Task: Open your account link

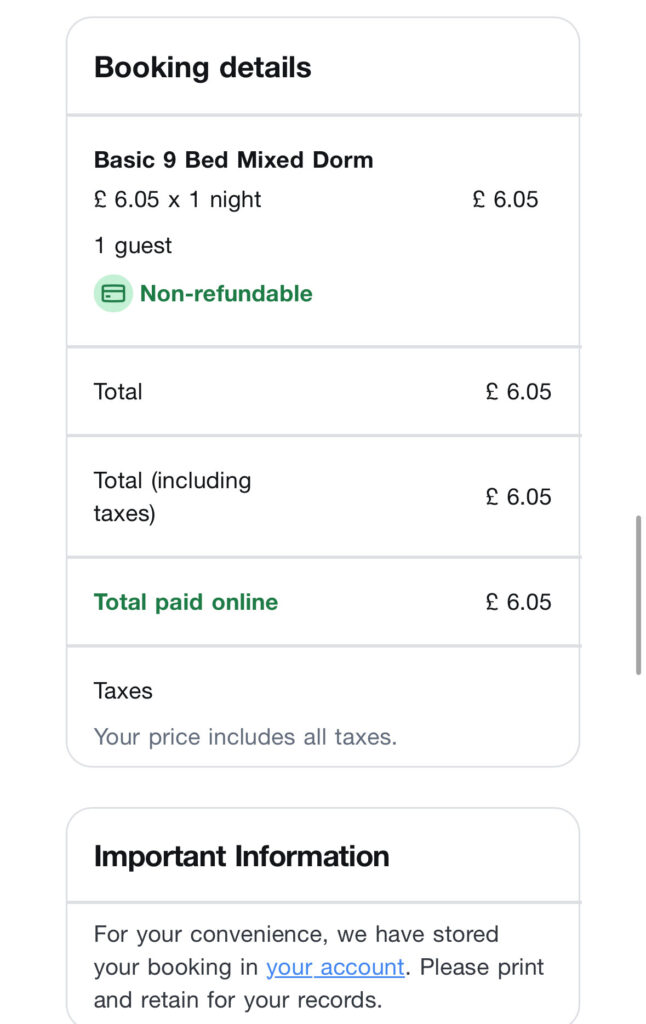Action: [x=335, y=967]
